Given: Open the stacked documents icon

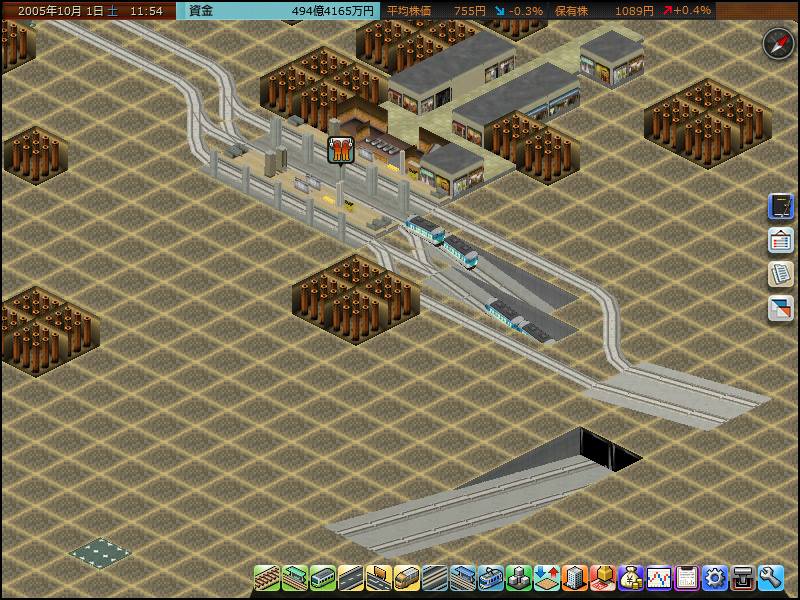Looking at the screenshot, I should [781, 274].
